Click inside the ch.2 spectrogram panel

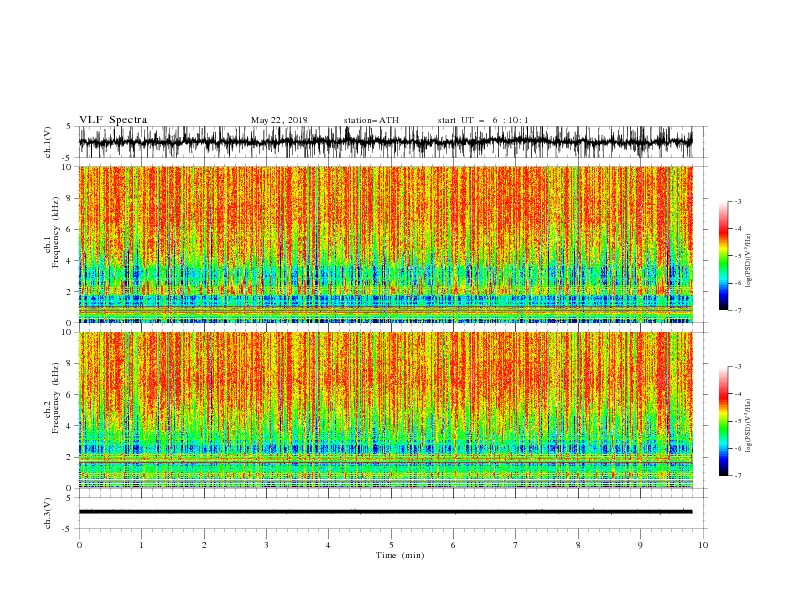pos(385,410)
